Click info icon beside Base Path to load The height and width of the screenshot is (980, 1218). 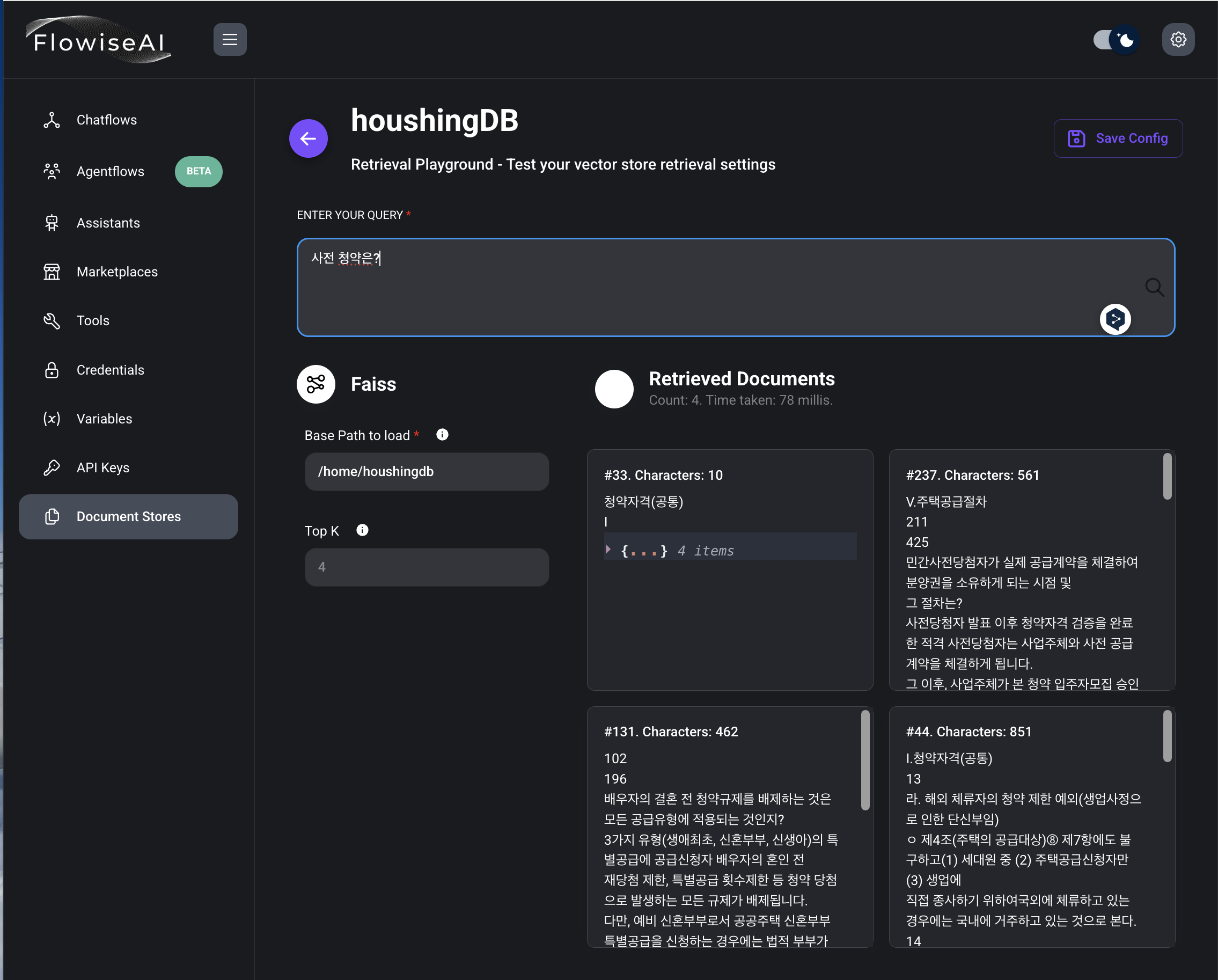click(x=442, y=435)
